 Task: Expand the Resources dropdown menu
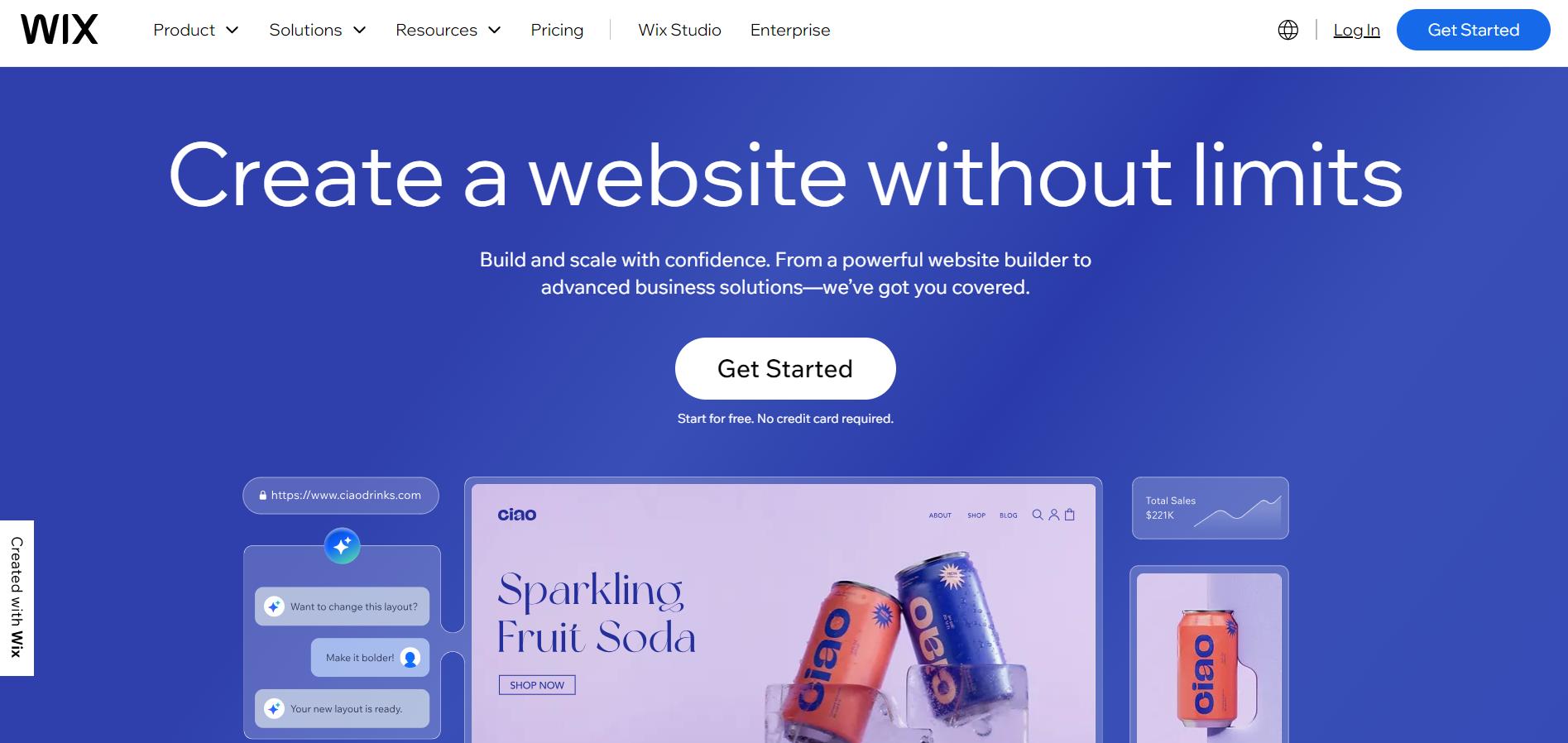point(448,30)
